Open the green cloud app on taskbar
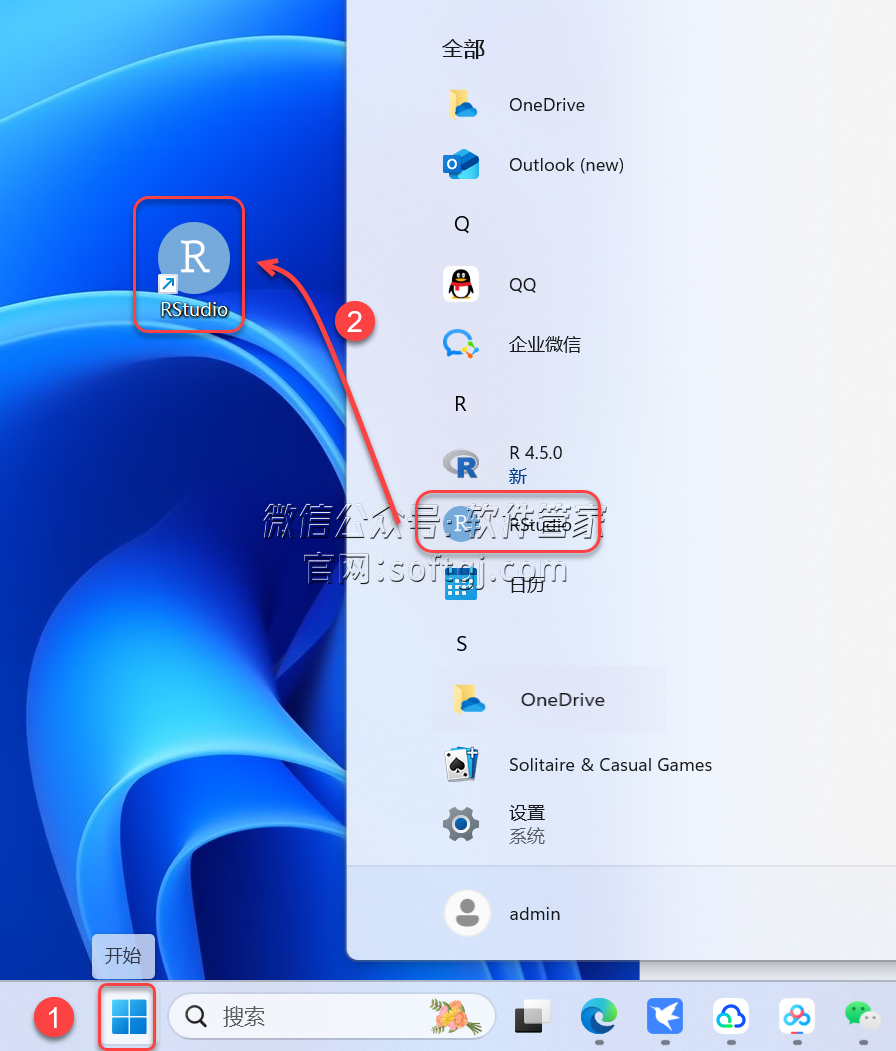The height and width of the screenshot is (1051, 896). (x=730, y=1016)
